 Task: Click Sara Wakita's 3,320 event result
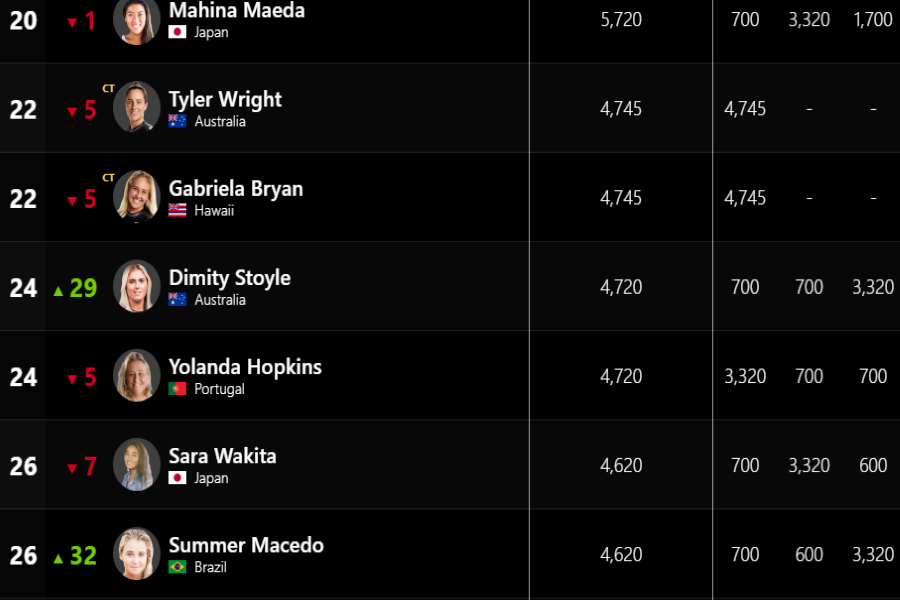click(809, 465)
